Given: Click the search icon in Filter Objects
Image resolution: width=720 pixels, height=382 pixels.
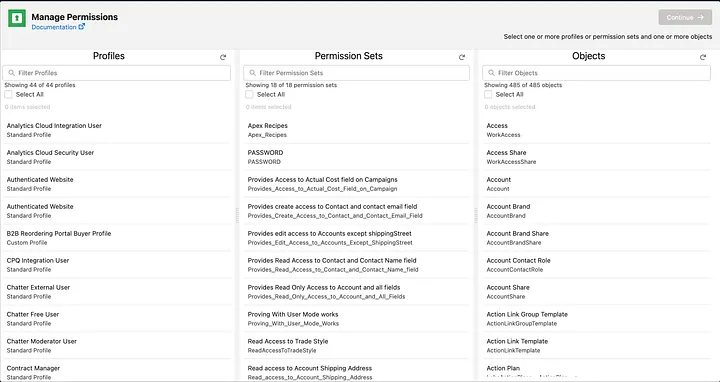Looking at the screenshot, I should coord(491,73).
